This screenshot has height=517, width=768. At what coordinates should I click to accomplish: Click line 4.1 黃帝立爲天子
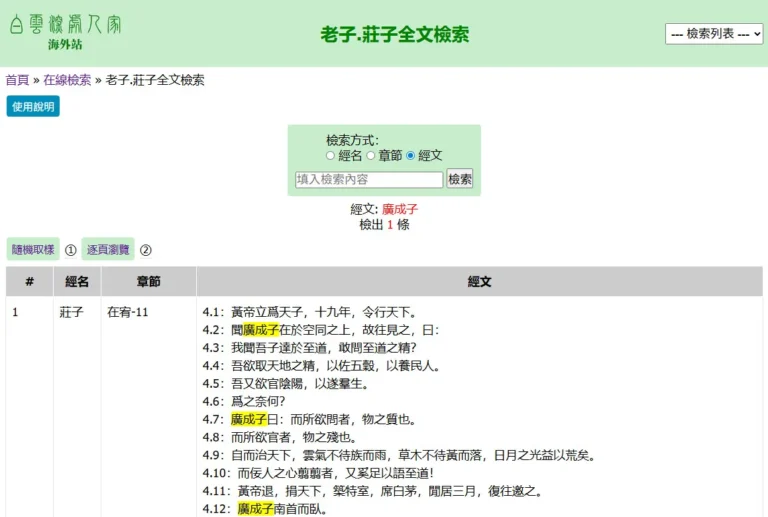[x=310, y=312]
